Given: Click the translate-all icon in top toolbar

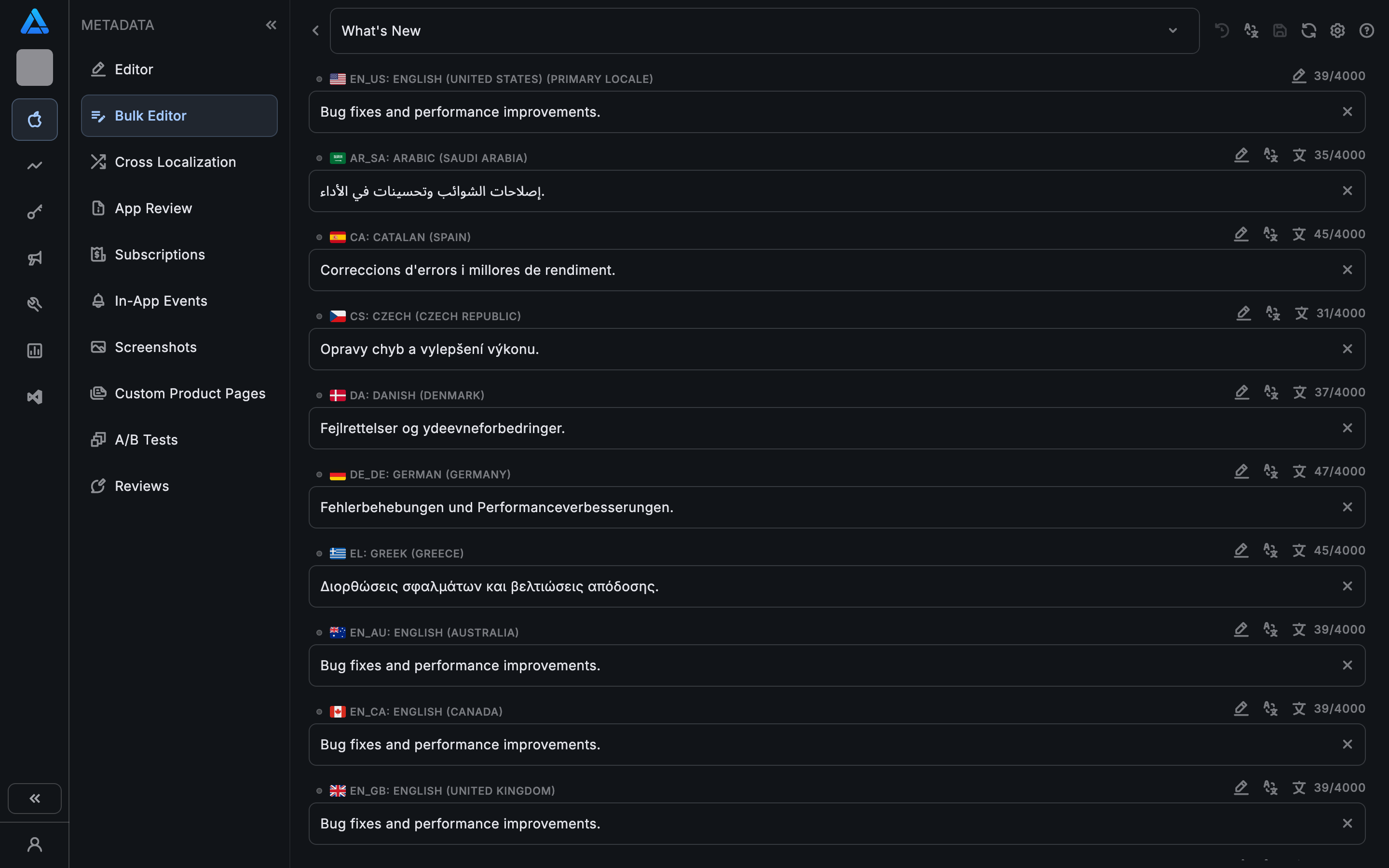Looking at the screenshot, I should [x=1251, y=31].
